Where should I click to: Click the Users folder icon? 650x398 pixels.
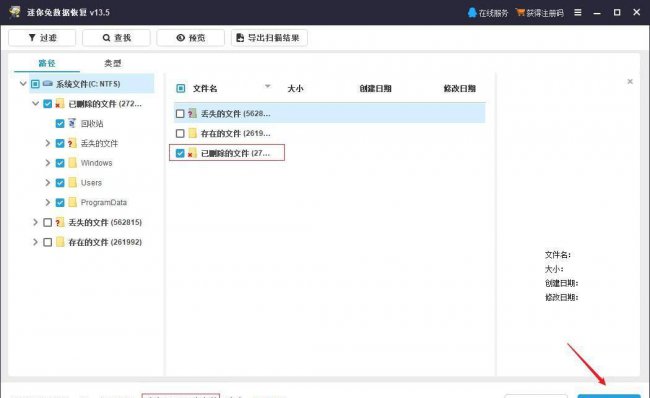(73, 182)
